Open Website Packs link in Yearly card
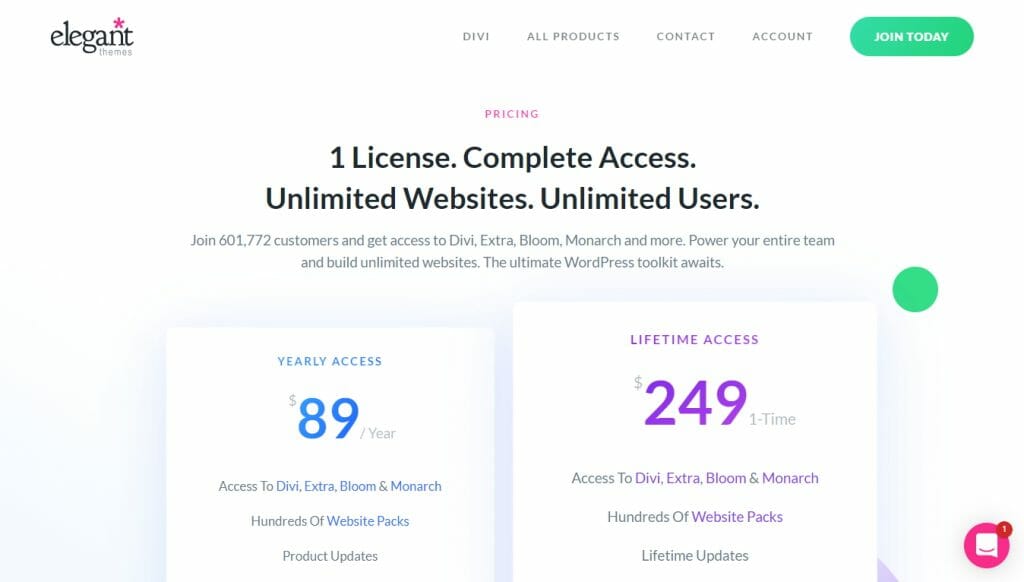Viewport: 1024px width, 582px height. (x=368, y=521)
